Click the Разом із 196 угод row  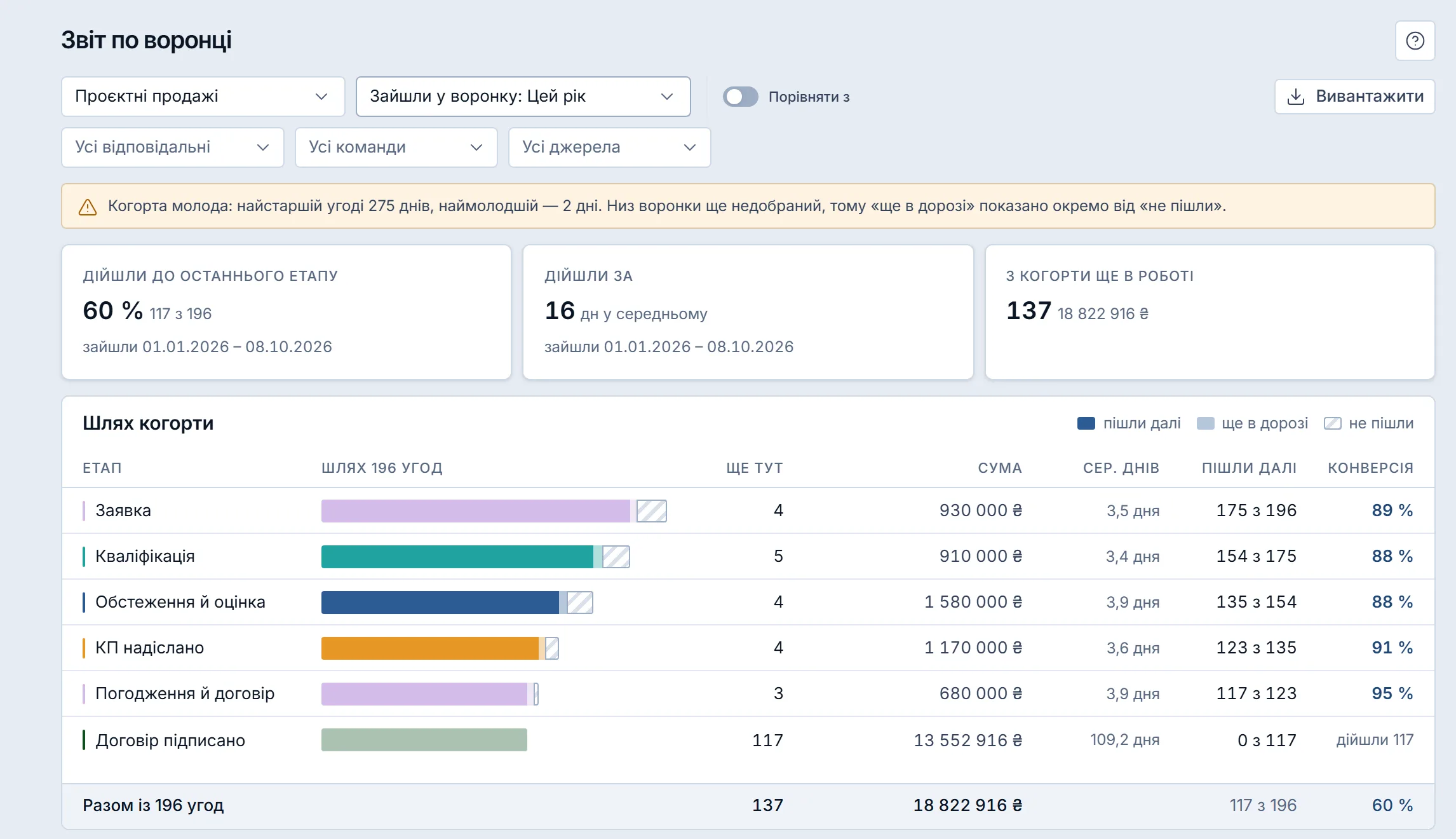coord(748,806)
